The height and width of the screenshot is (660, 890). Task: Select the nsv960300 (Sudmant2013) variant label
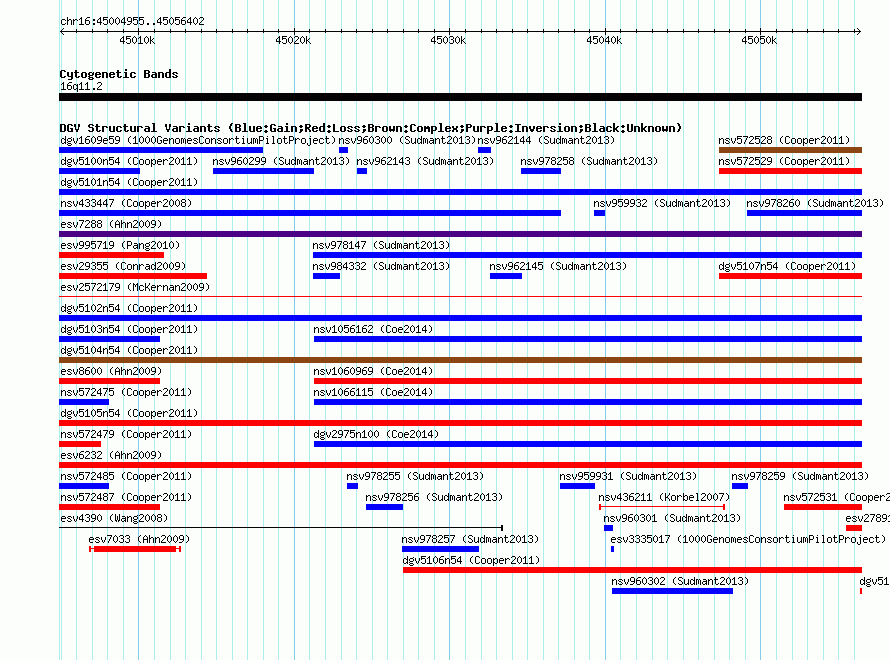click(407, 140)
